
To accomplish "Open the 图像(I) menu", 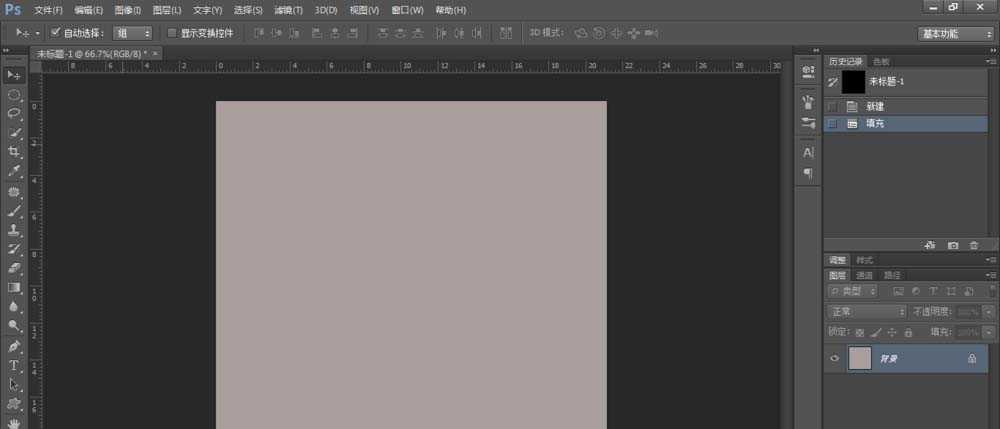I will click(x=128, y=10).
